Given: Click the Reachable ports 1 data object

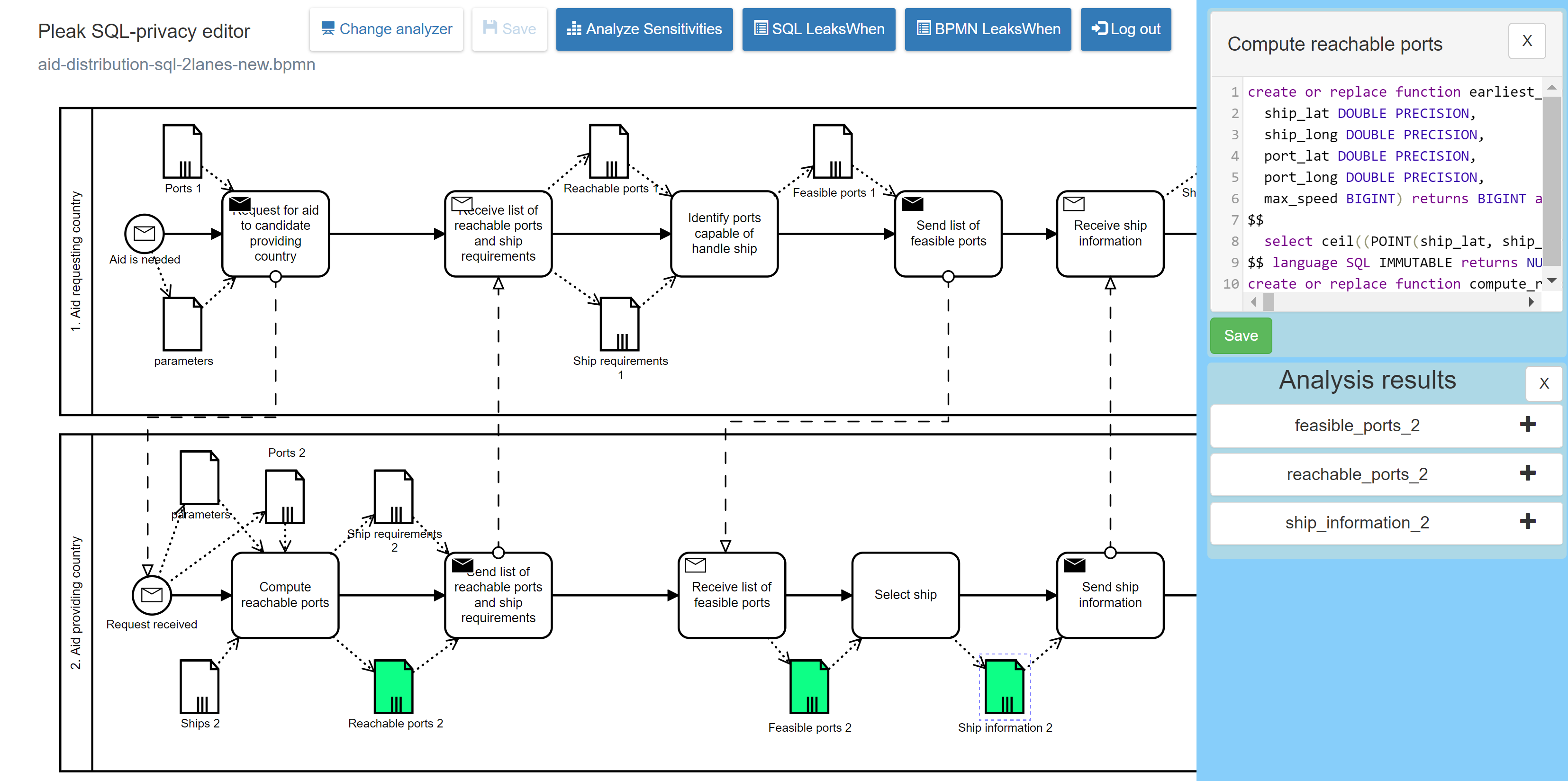Looking at the screenshot, I should [x=608, y=151].
